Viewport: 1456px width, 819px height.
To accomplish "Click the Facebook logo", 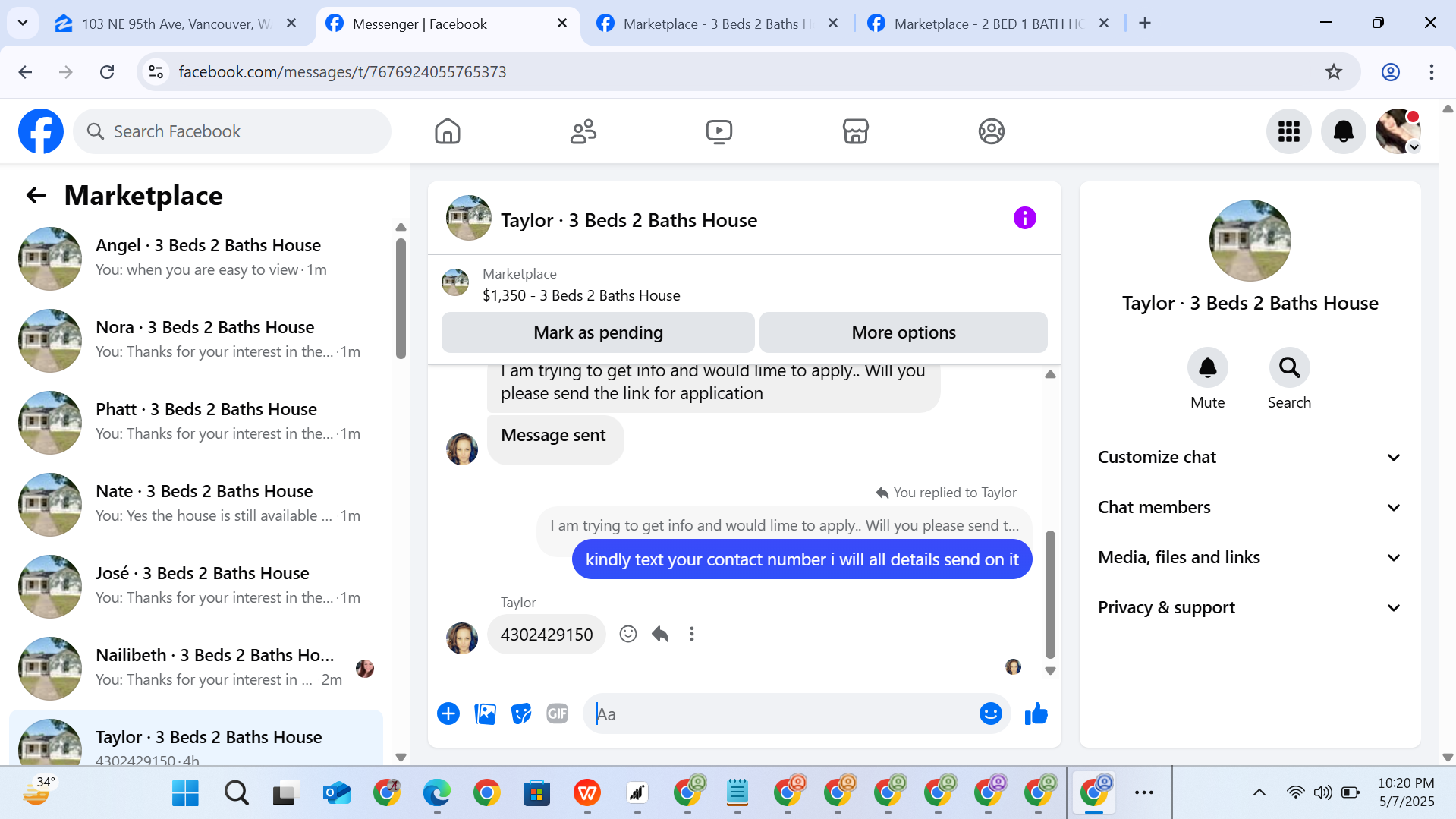I will tap(41, 131).
